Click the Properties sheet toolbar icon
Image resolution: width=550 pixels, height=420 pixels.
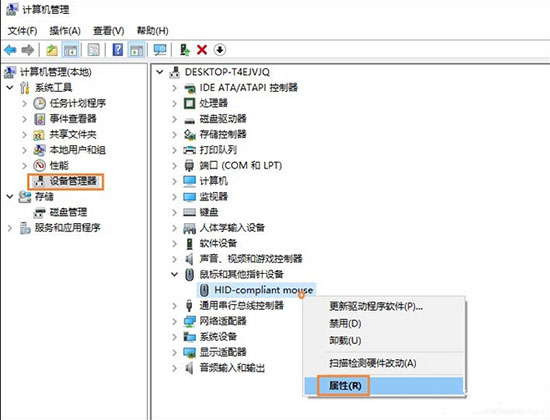[93, 50]
